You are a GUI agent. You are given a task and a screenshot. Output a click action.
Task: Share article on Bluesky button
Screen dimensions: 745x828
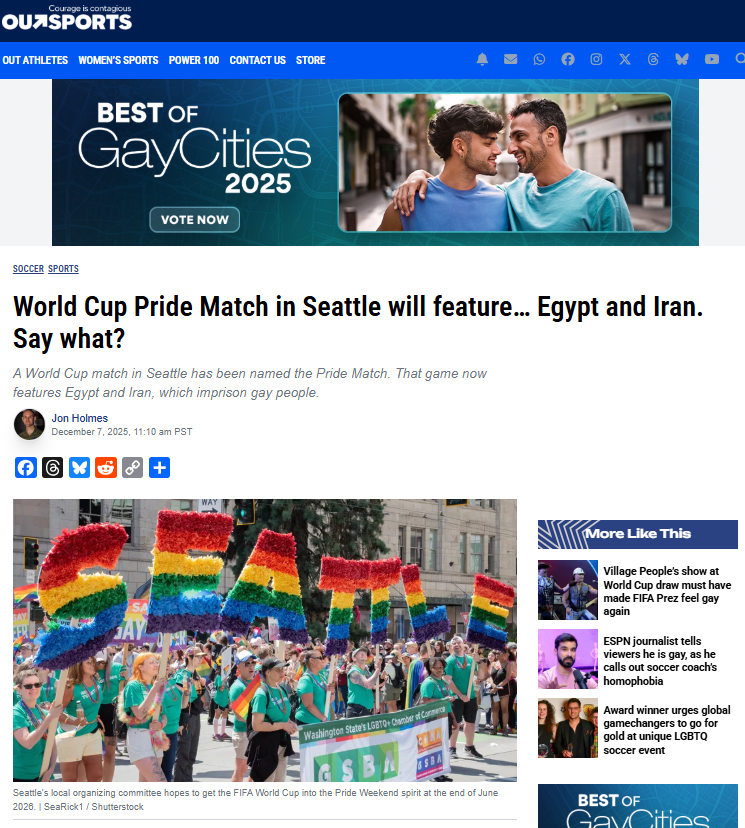79,467
